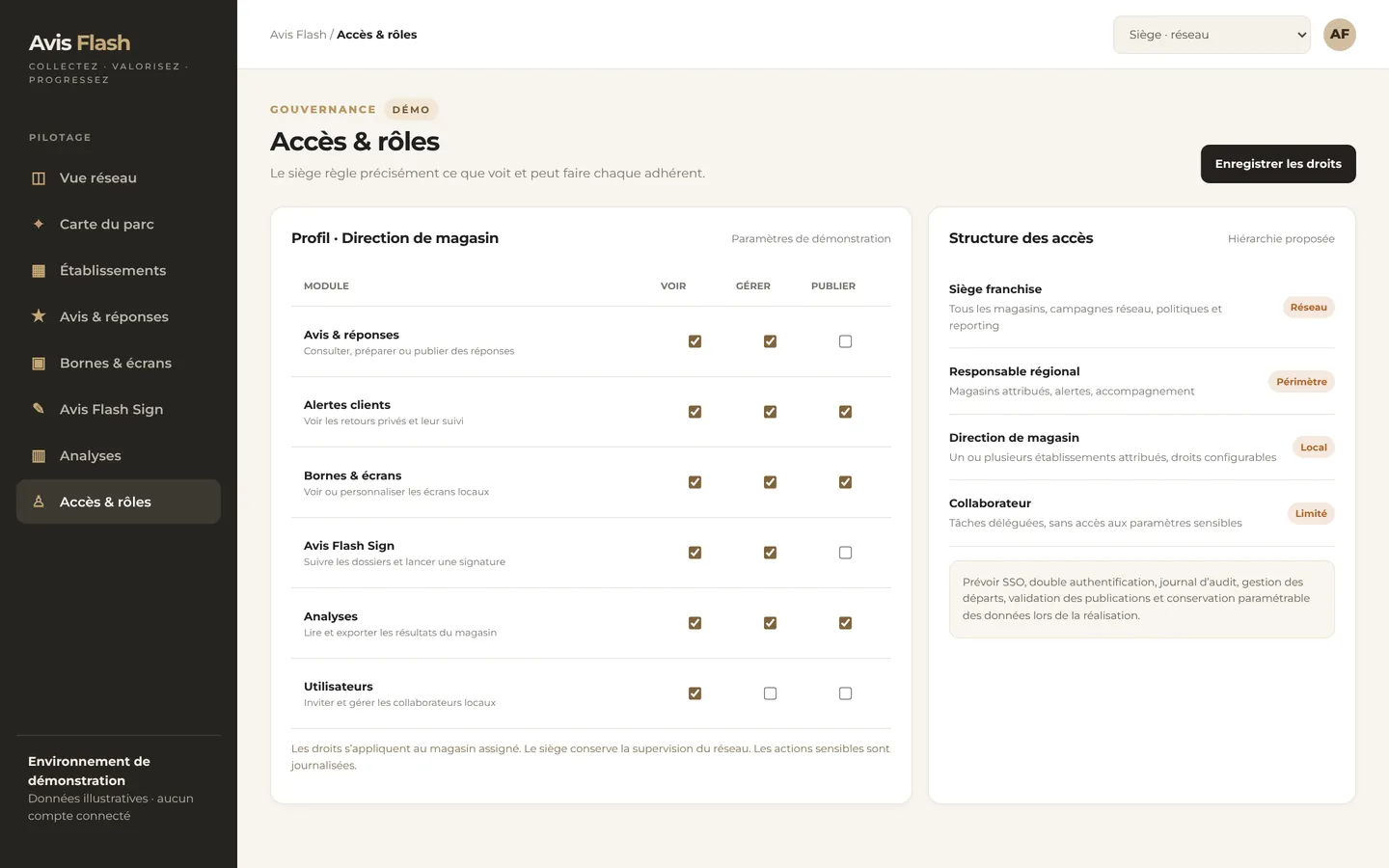Click the MODULE column header
Viewport: 1389px width, 868px height.
(326, 286)
